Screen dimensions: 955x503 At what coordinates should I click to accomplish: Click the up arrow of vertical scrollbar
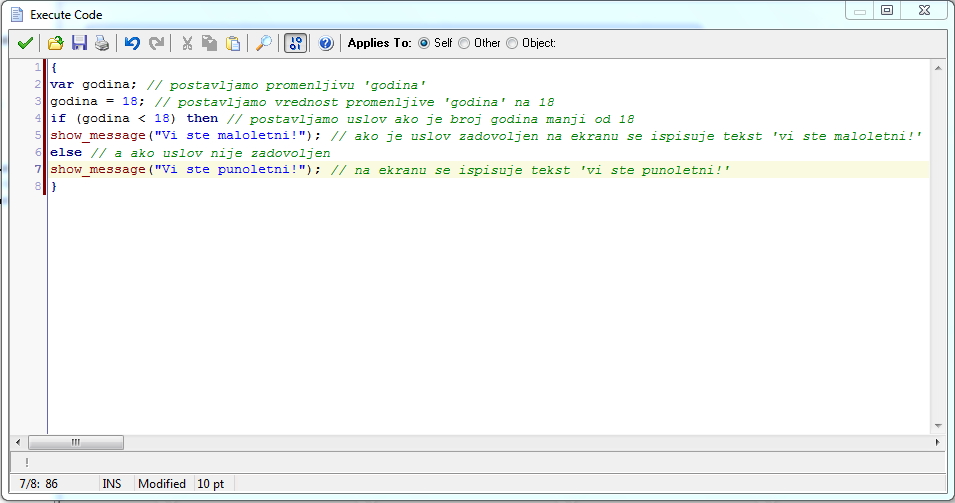point(938,68)
